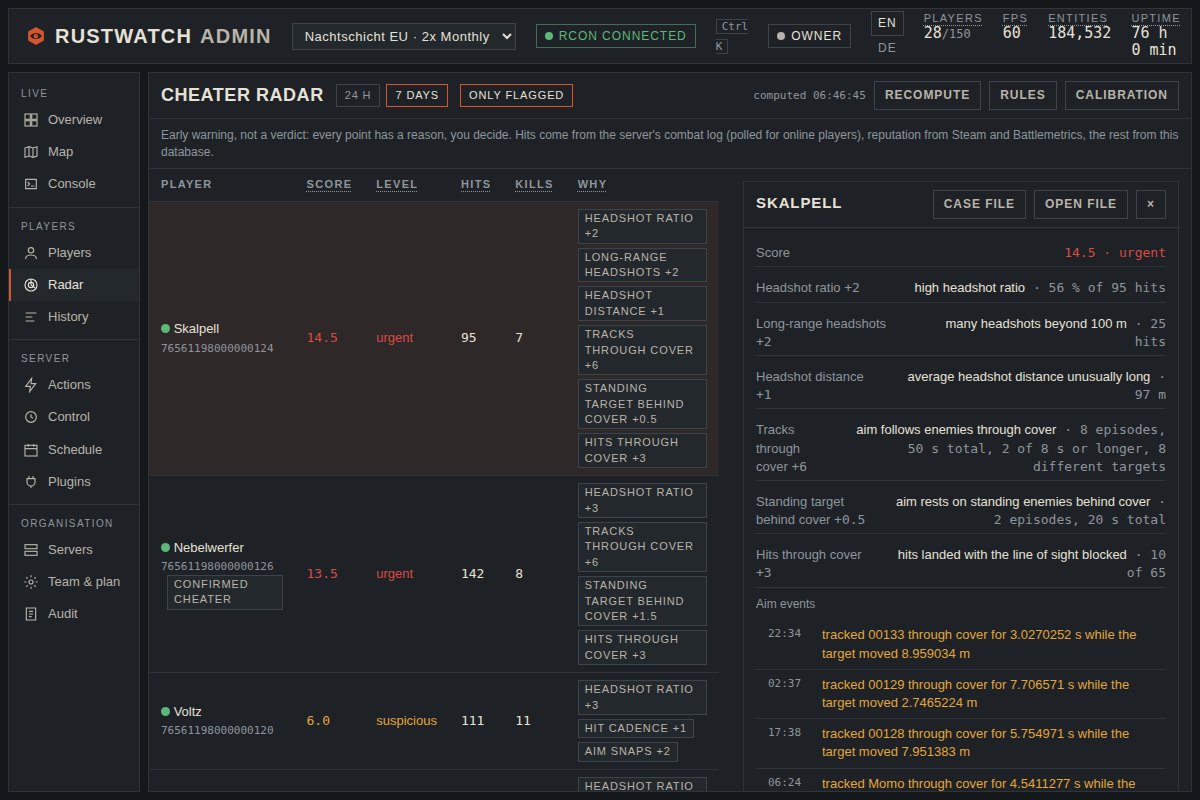Click the OPEN FILE button
Screen dimensions: 1200x800
pyautogui.click(x=1080, y=204)
